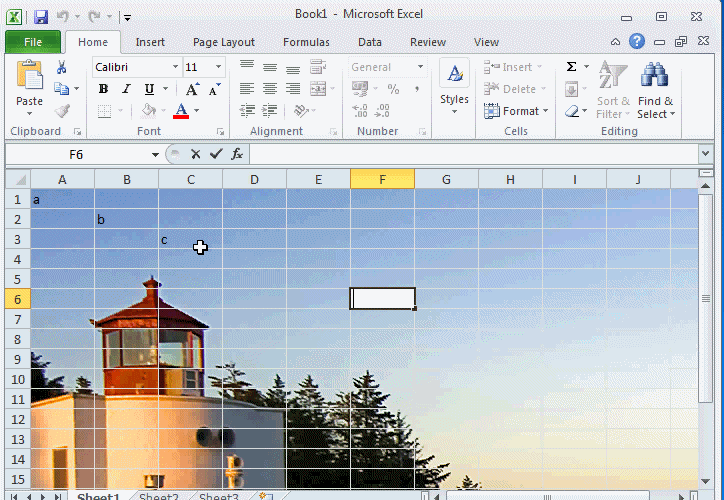Select cell C3 containing 'c'
Image resolution: width=724 pixels, height=500 pixels.
190,239
